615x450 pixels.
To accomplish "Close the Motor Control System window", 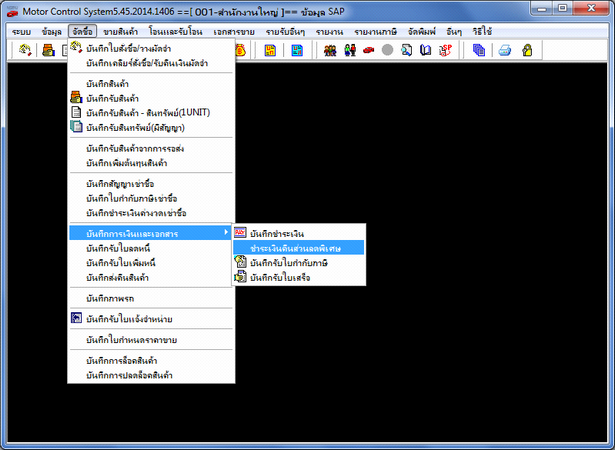I will 599,10.
